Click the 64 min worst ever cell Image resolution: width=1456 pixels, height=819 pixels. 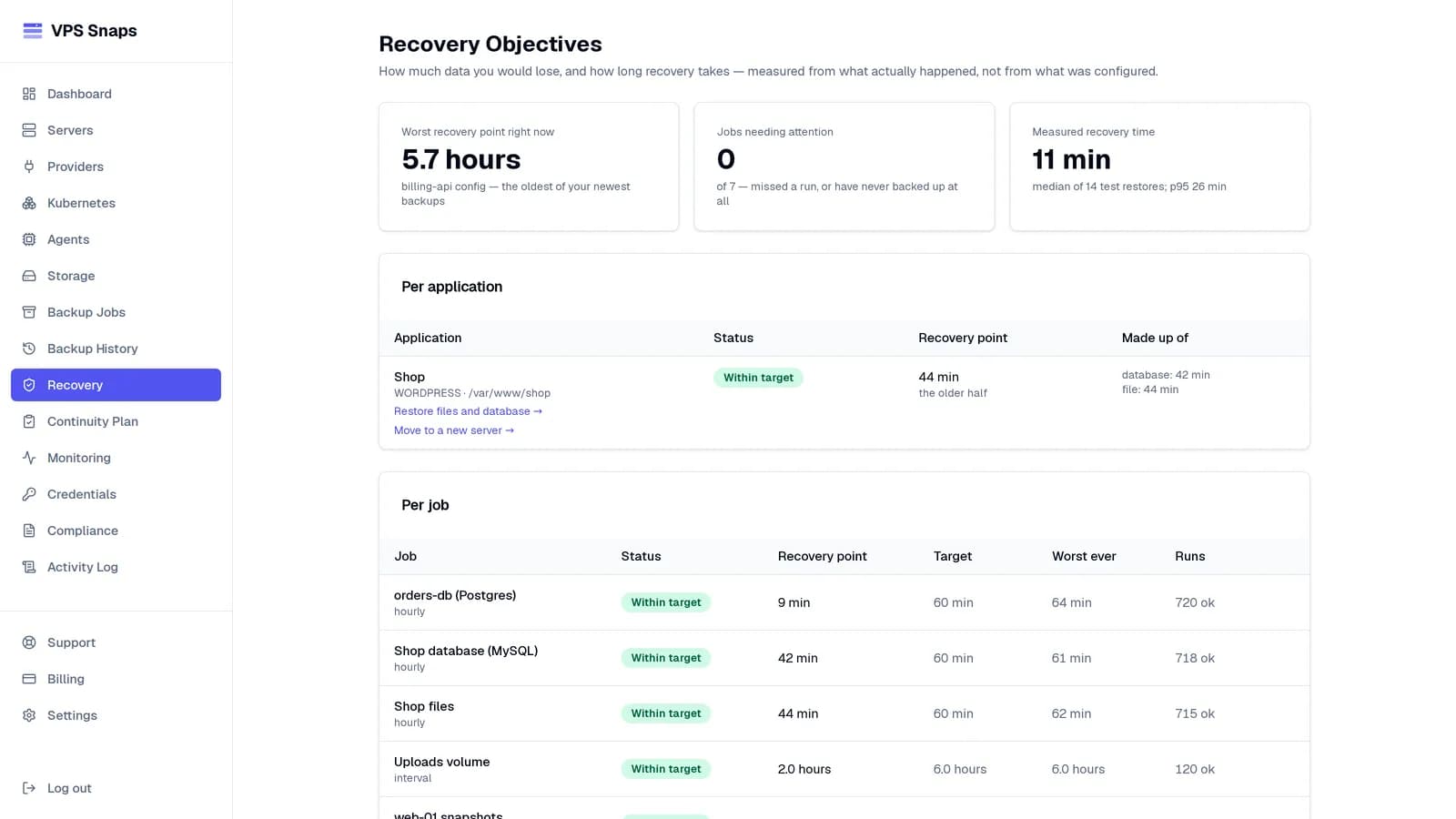[x=1071, y=602]
